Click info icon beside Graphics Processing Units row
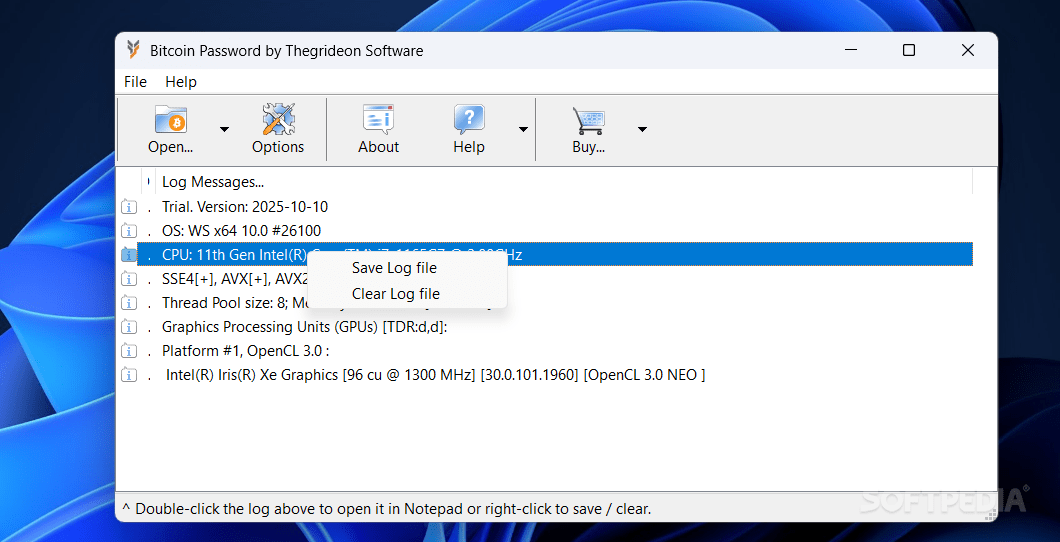This screenshot has height=542, width=1060. click(x=128, y=327)
